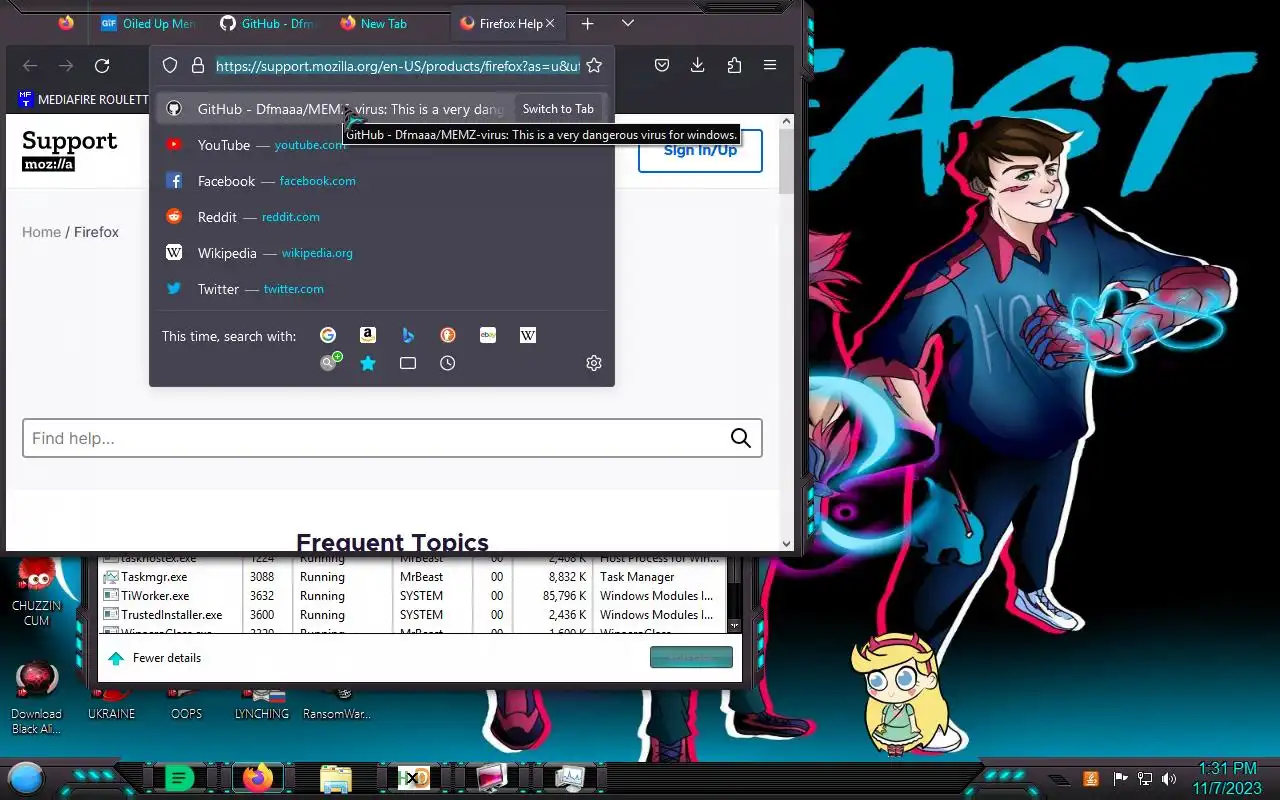This screenshot has height=800, width=1280.
Task: Switch to the Oiled Up Meme tab
Action: [x=148, y=23]
